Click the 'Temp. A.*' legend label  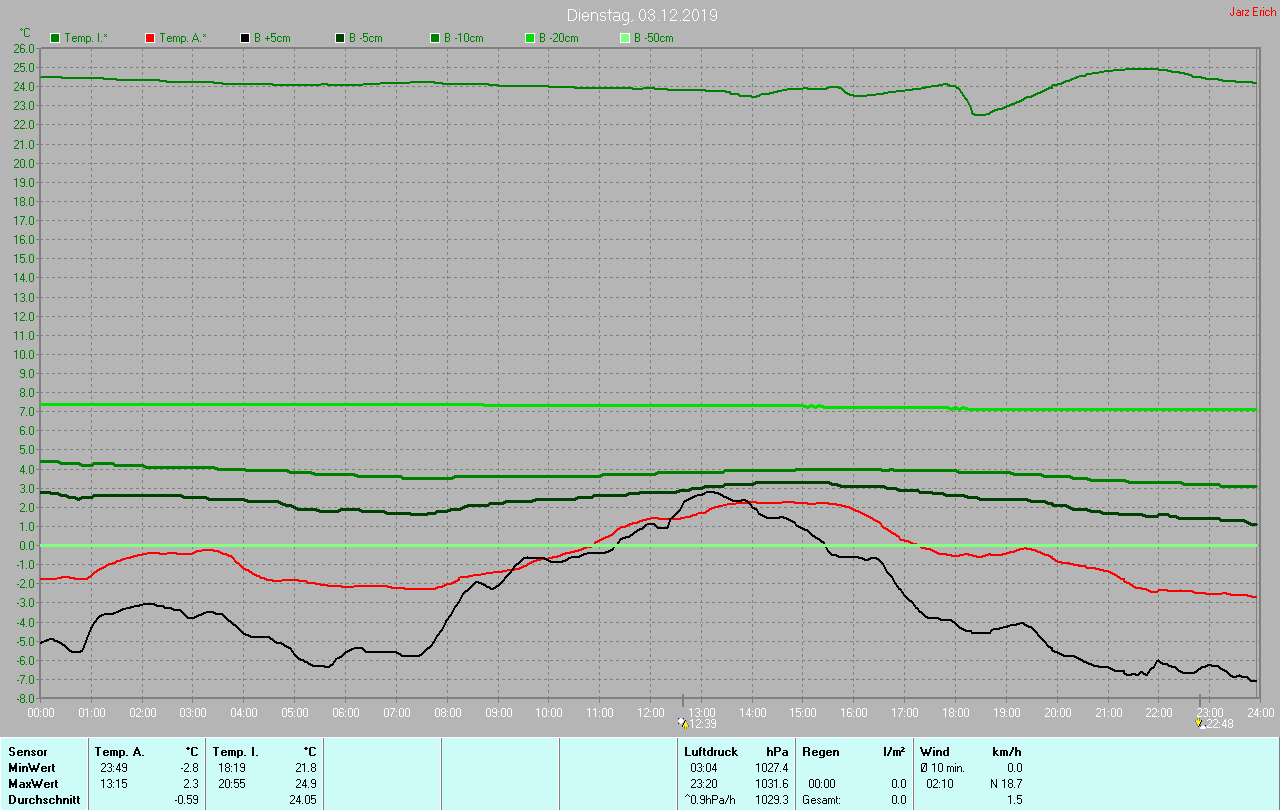point(183,38)
